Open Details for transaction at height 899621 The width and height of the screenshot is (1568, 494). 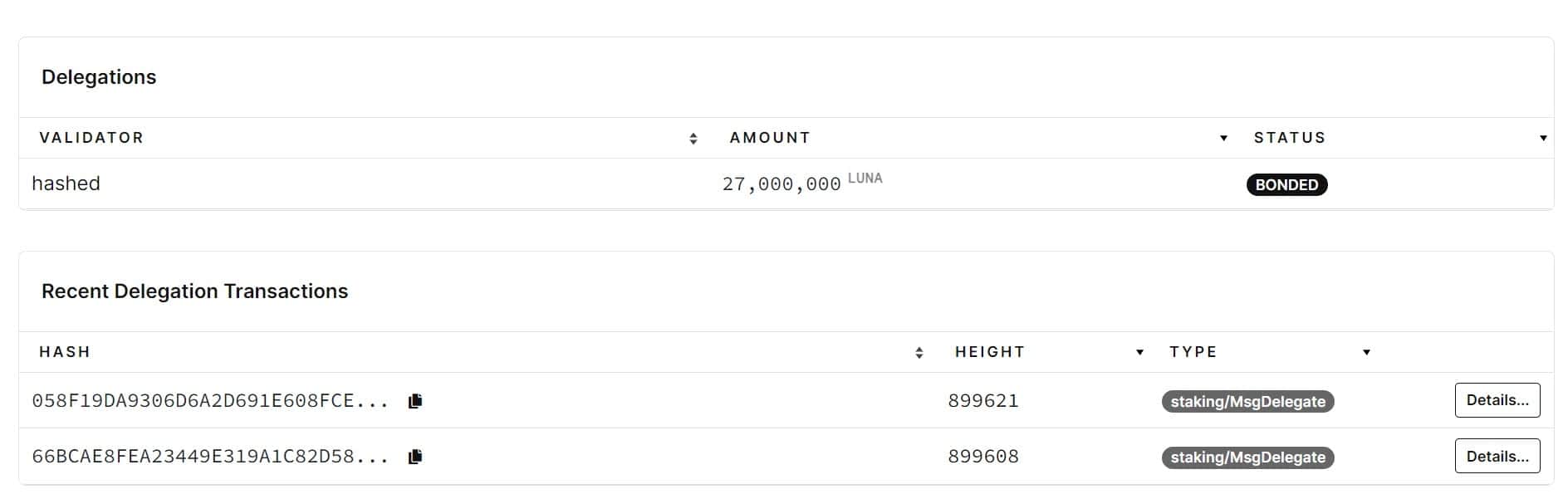tap(1497, 400)
